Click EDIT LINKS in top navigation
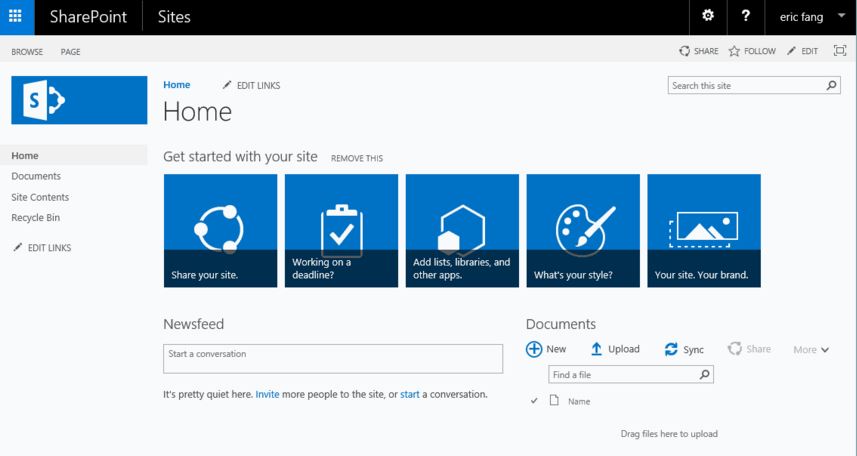The height and width of the screenshot is (456, 857). tap(251, 85)
